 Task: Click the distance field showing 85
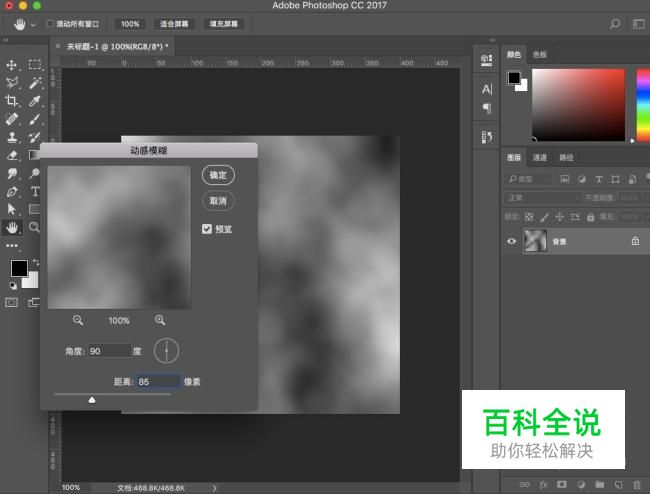tap(159, 381)
